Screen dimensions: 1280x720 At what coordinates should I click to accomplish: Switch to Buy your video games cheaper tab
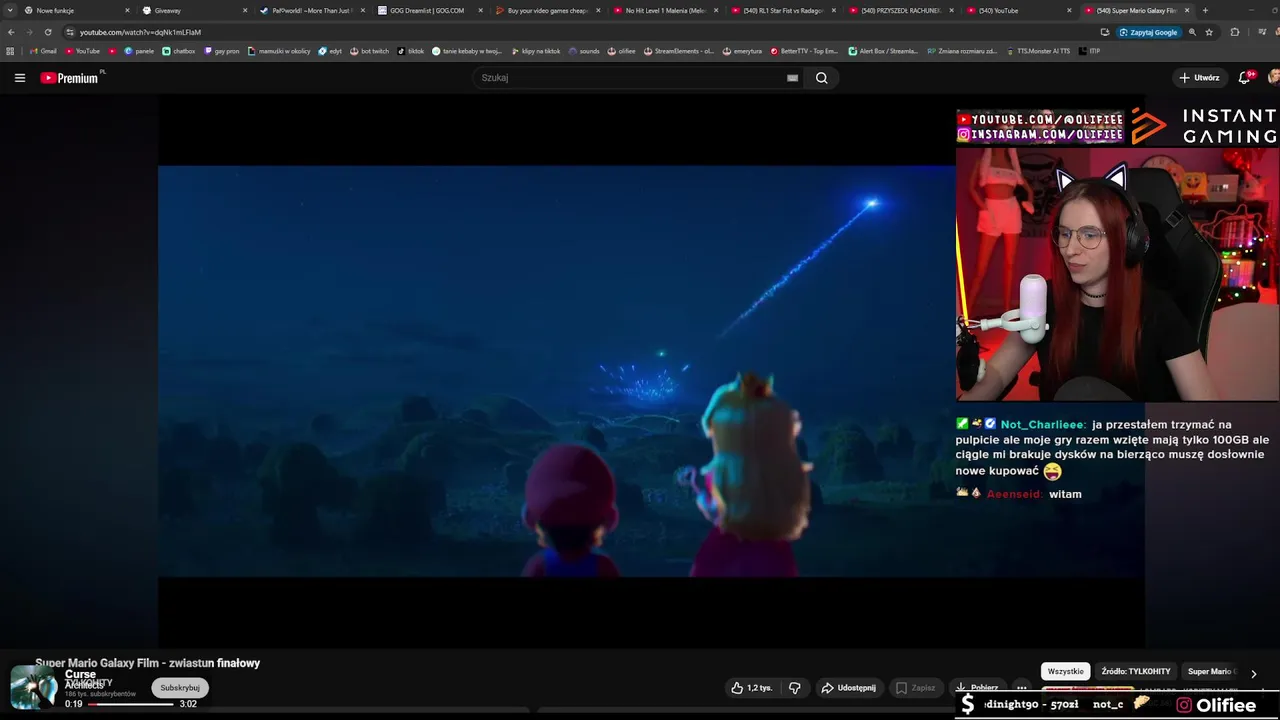[547, 10]
